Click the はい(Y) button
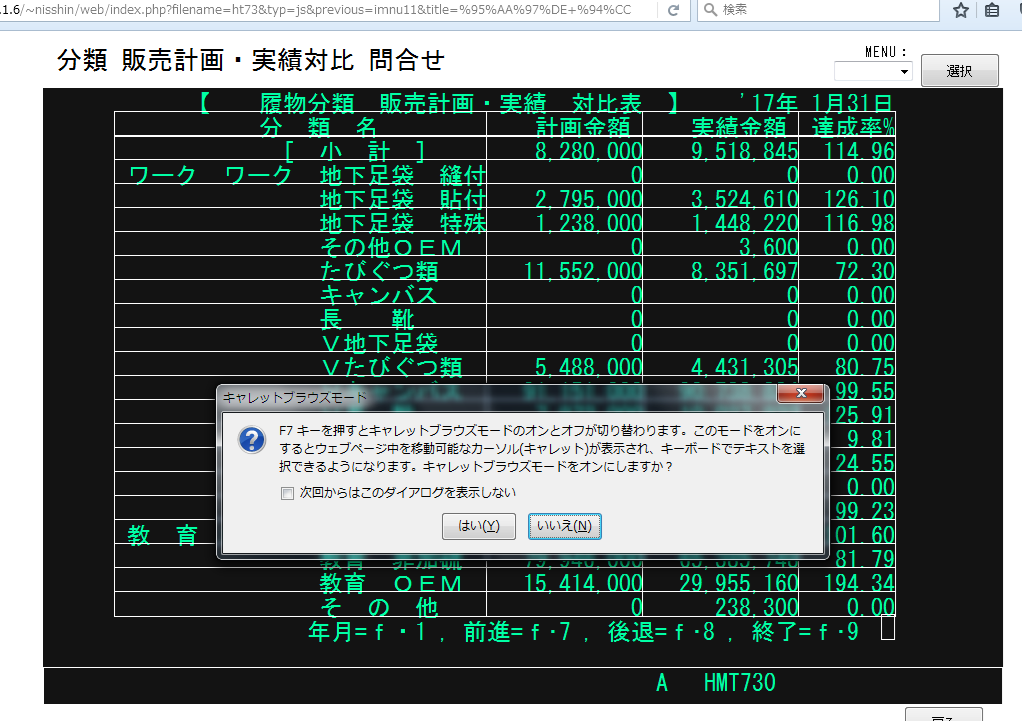Viewport: 1022px width, 721px height. point(478,526)
